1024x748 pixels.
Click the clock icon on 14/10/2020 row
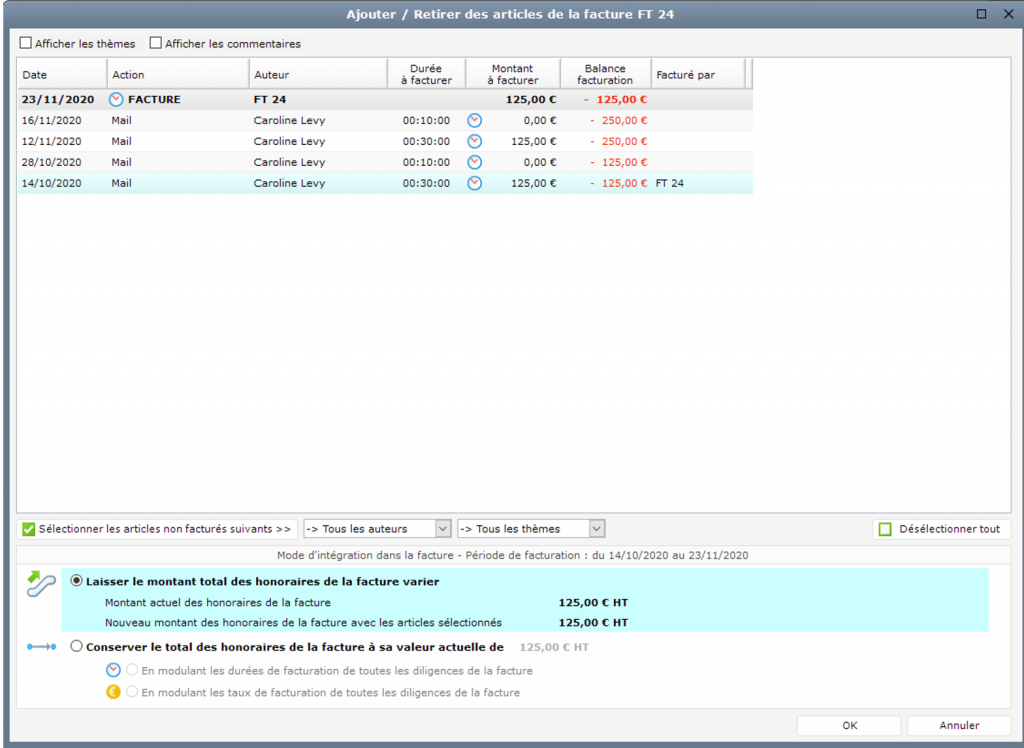[x=475, y=183]
